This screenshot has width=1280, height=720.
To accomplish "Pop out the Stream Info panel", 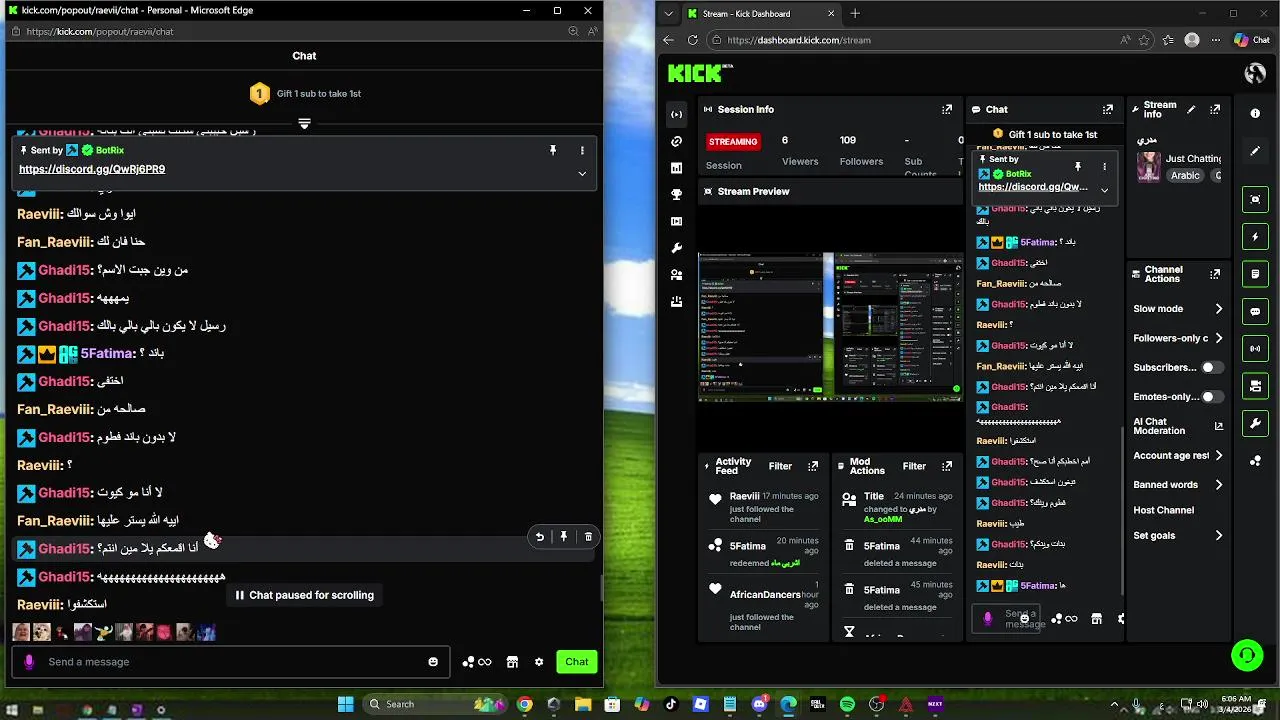I will (x=1215, y=110).
